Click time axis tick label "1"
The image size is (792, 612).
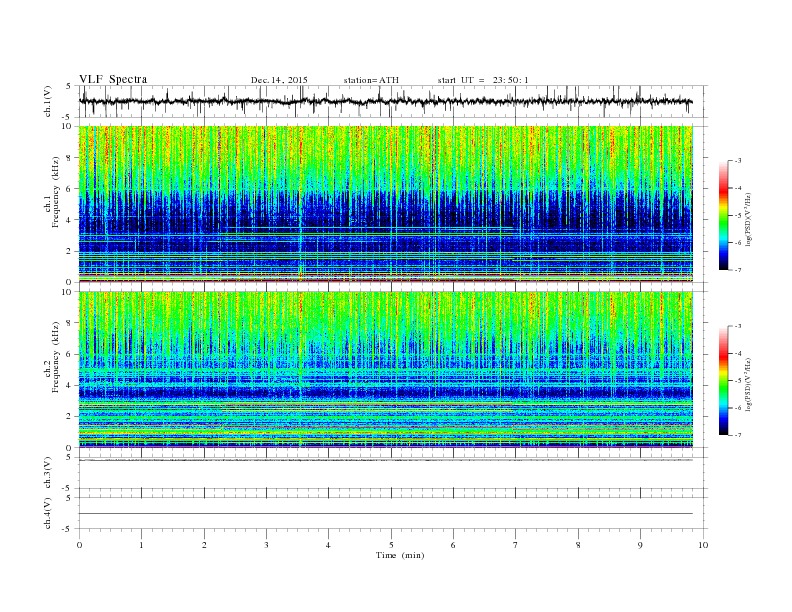[x=142, y=545]
